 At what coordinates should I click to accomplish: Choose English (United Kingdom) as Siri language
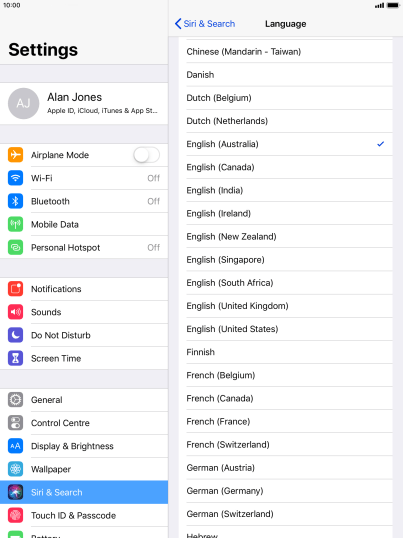coord(285,306)
